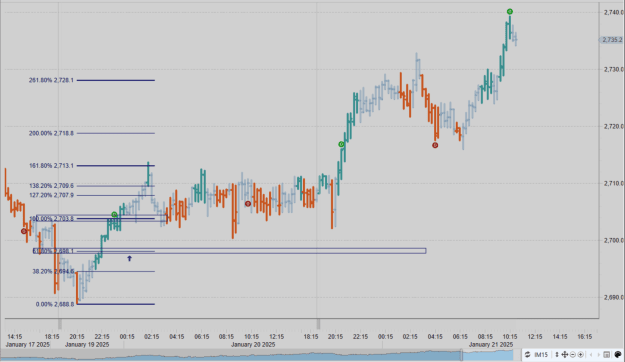The width and height of the screenshot is (625, 362).
Task: Click the January 20 2025 date label
Action: [253, 344]
